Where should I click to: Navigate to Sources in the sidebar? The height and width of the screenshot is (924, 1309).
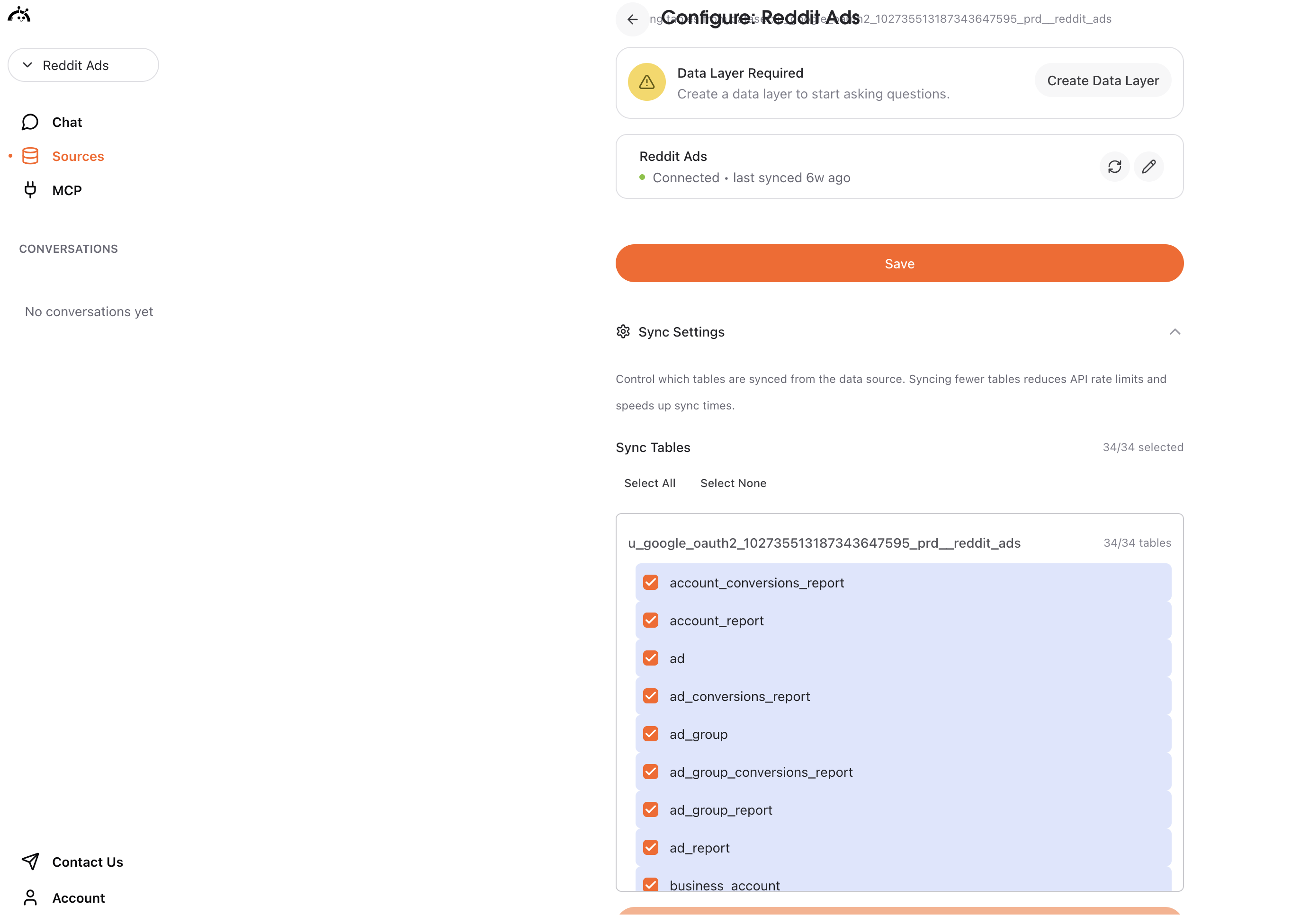(x=78, y=156)
